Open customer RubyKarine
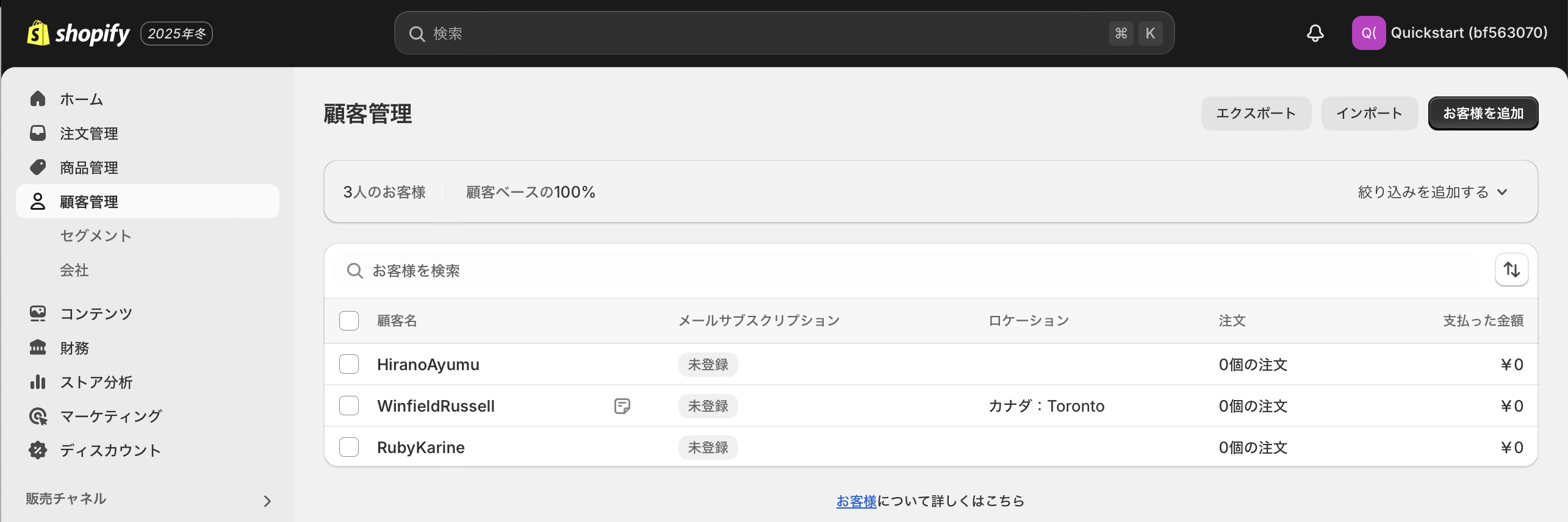Image resolution: width=1568 pixels, height=522 pixels. pyautogui.click(x=421, y=448)
